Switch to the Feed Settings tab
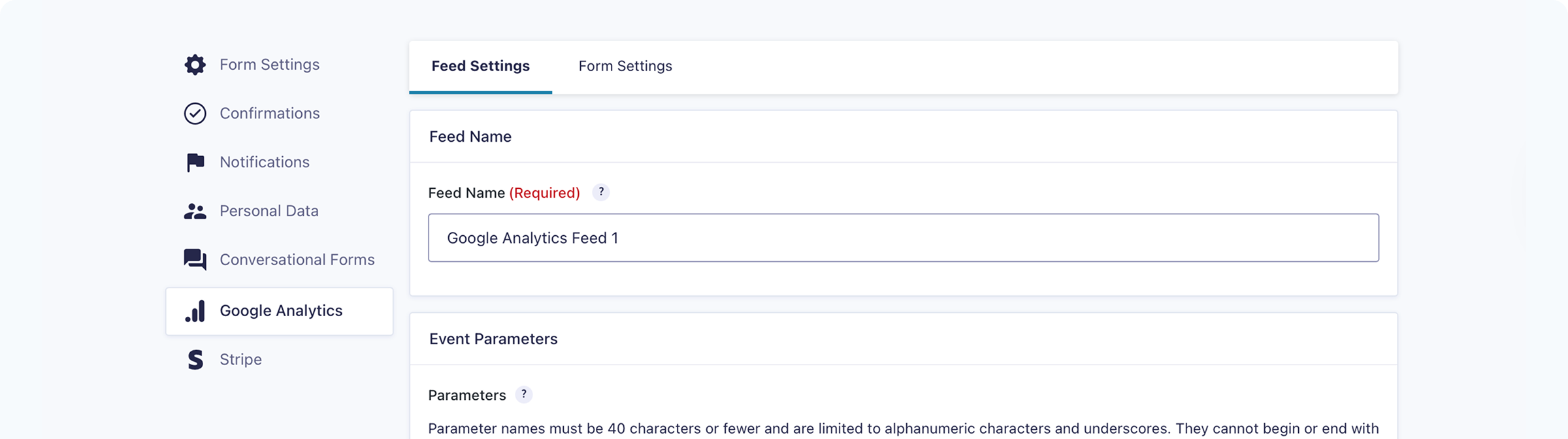Viewport: 1568px width, 439px height. click(480, 66)
